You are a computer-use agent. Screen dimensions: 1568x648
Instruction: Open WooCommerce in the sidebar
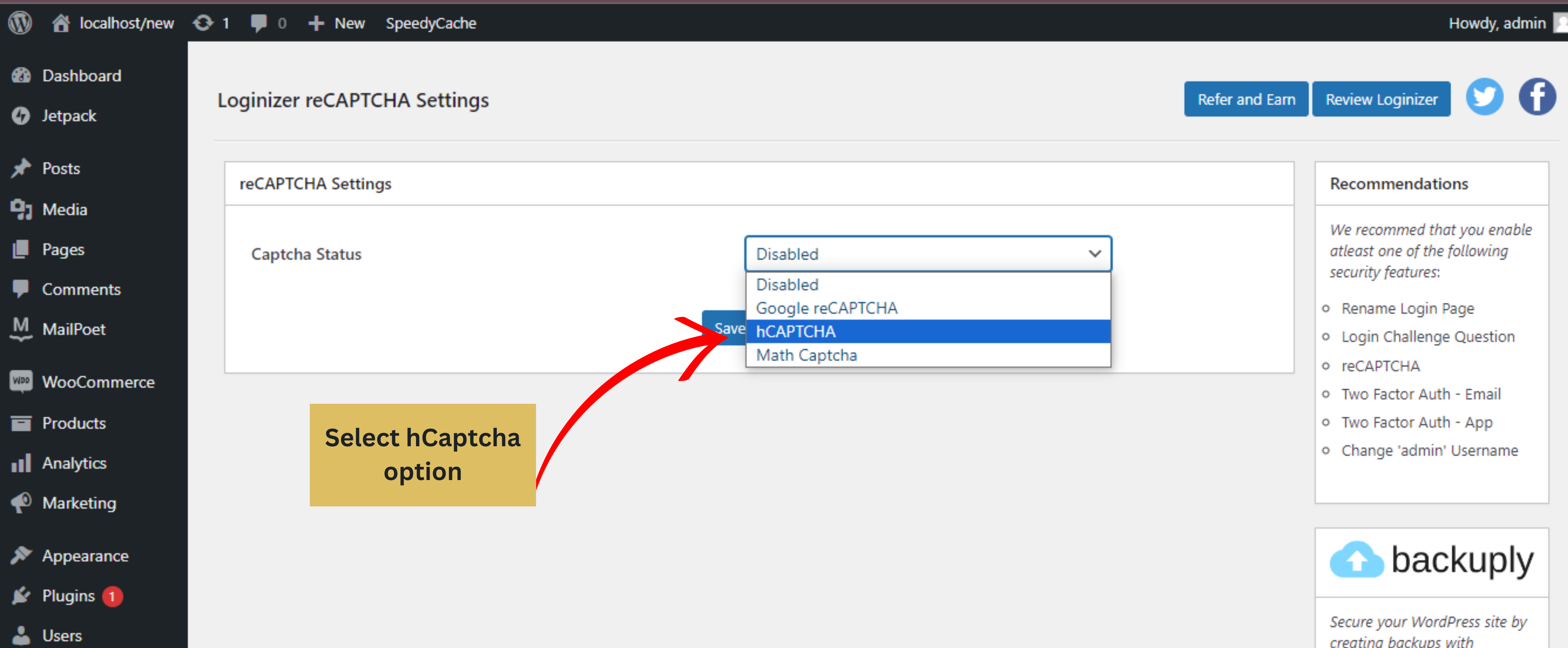[98, 382]
